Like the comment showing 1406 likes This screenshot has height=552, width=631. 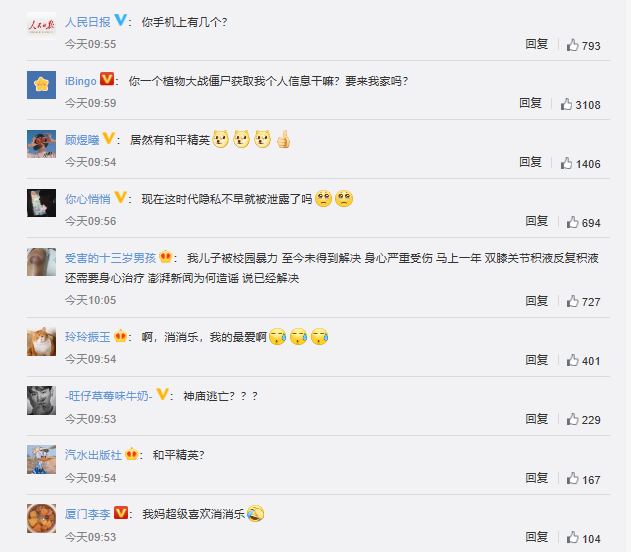coord(566,163)
